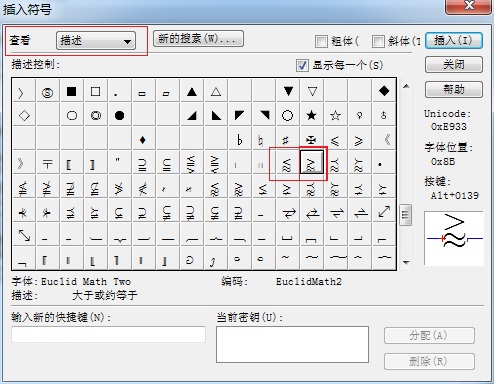The width and height of the screenshot is (494, 384).
Task: Click the 删除(R) delete button
Action: 429,361
